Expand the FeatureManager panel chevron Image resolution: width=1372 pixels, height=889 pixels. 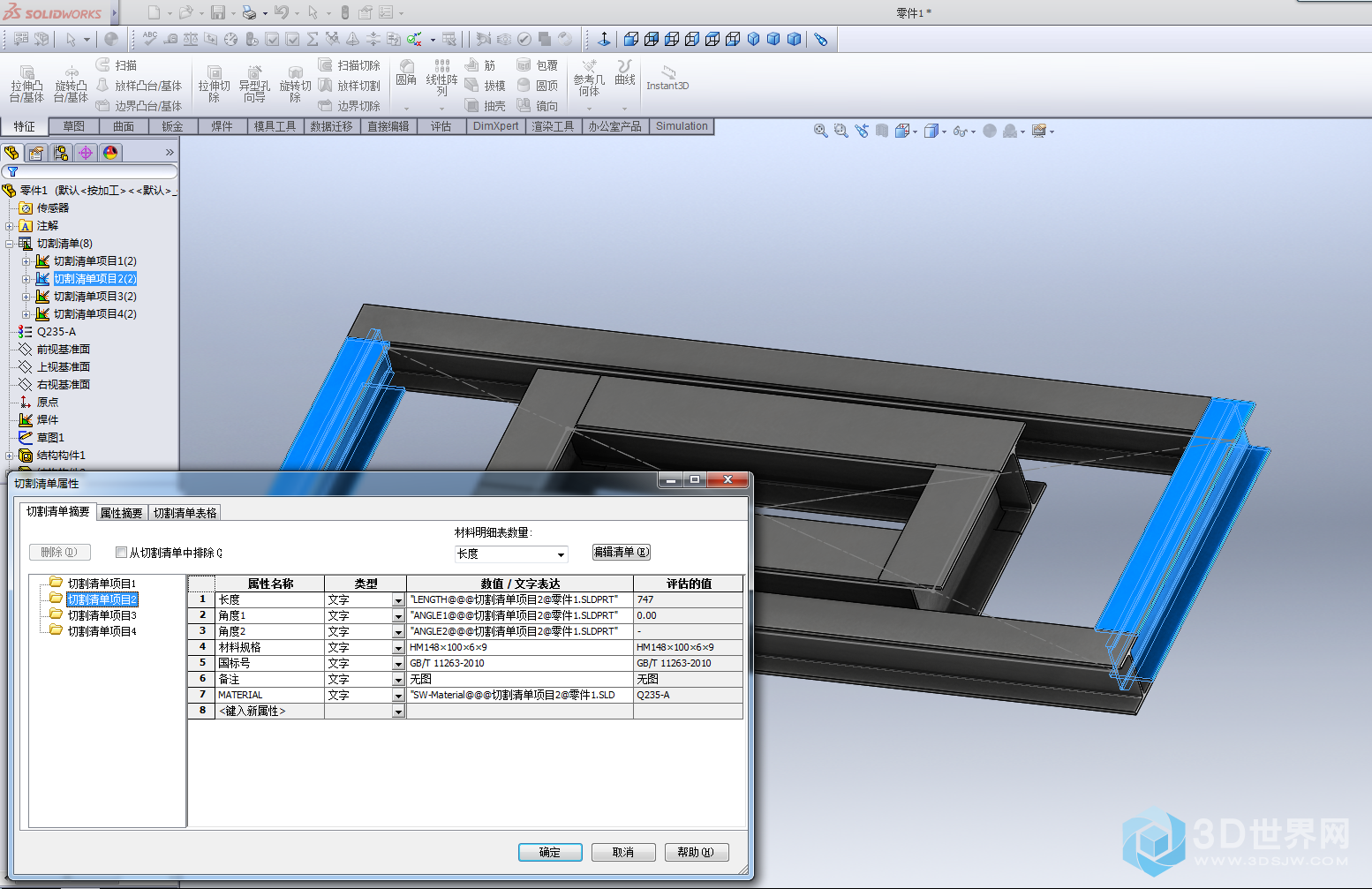point(170,153)
